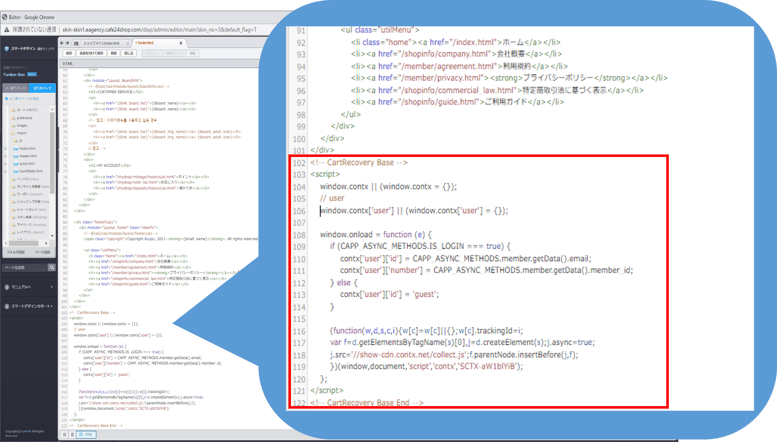Screen dimensions: 777x442
Task: Go to previous editor tab with left arrow
Action: tap(62, 43)
